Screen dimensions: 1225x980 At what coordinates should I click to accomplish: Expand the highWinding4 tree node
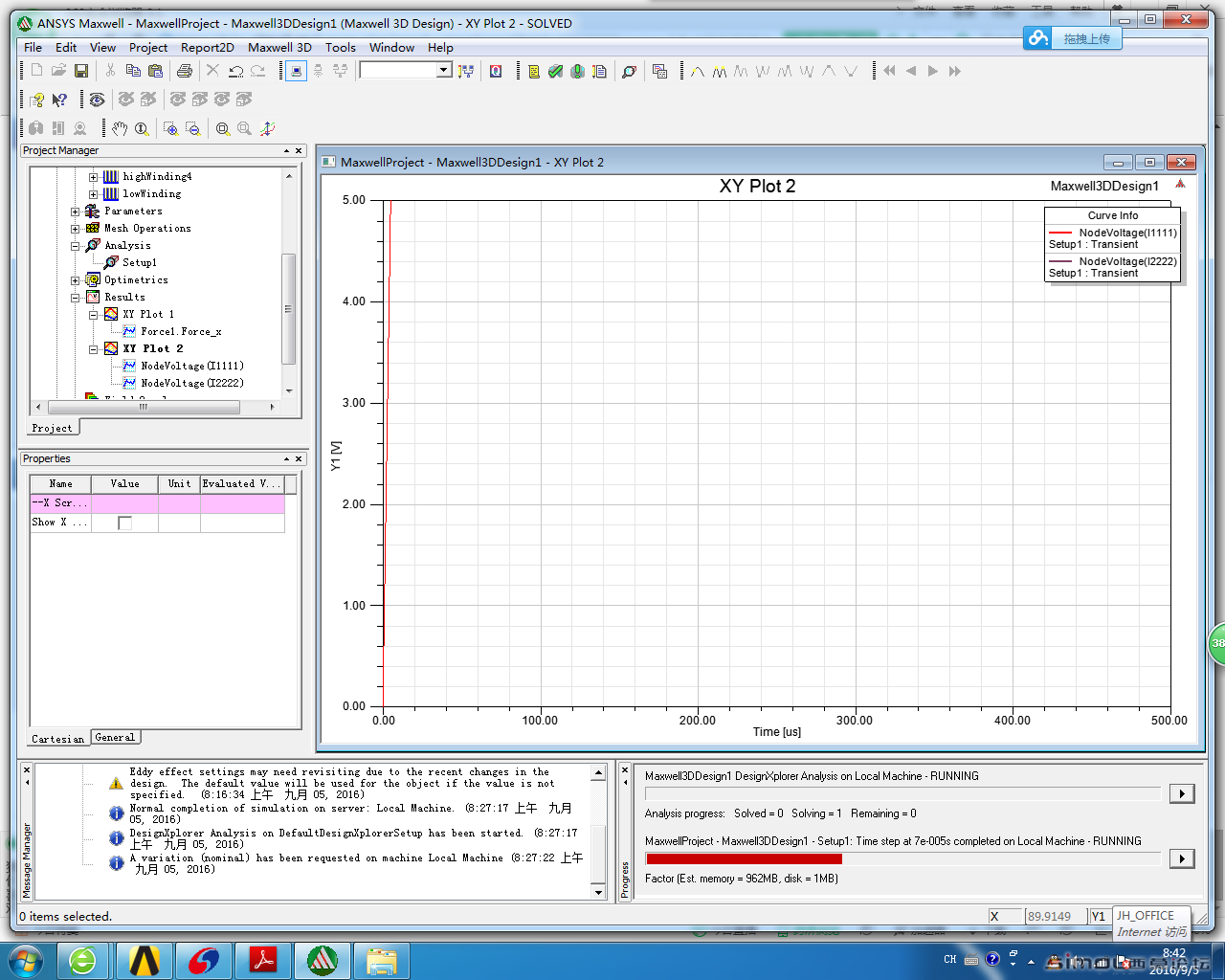tap(94, 177)
